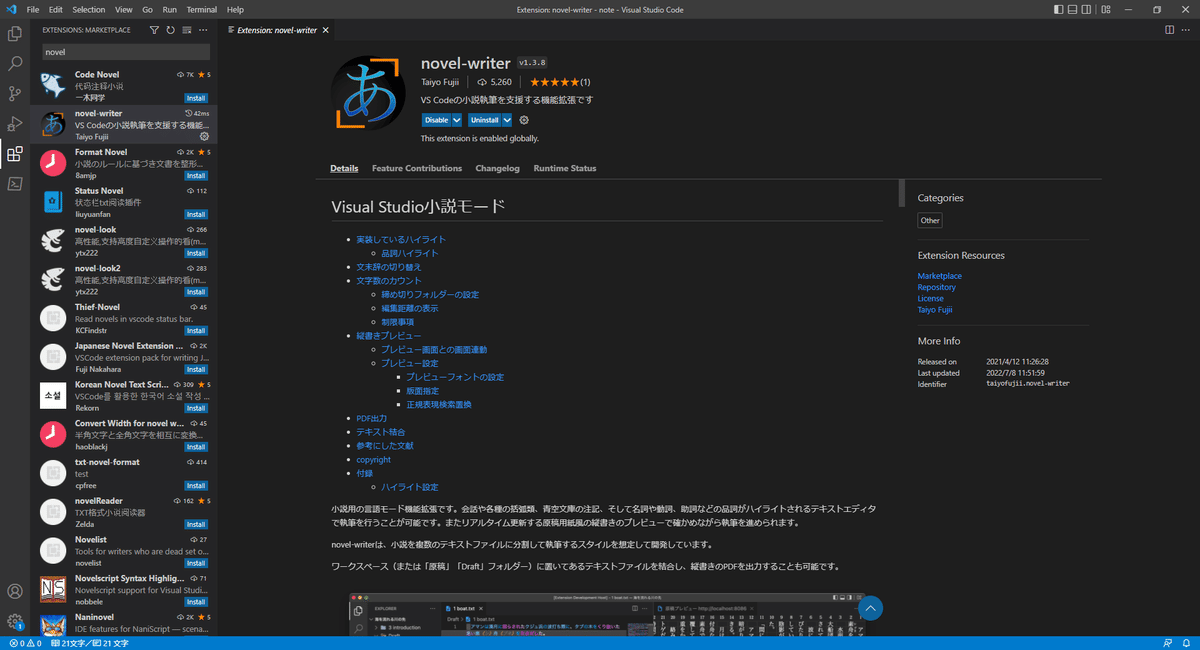Click the Uninstall button
Screen dimensions: 1200x650
(484, 120)
